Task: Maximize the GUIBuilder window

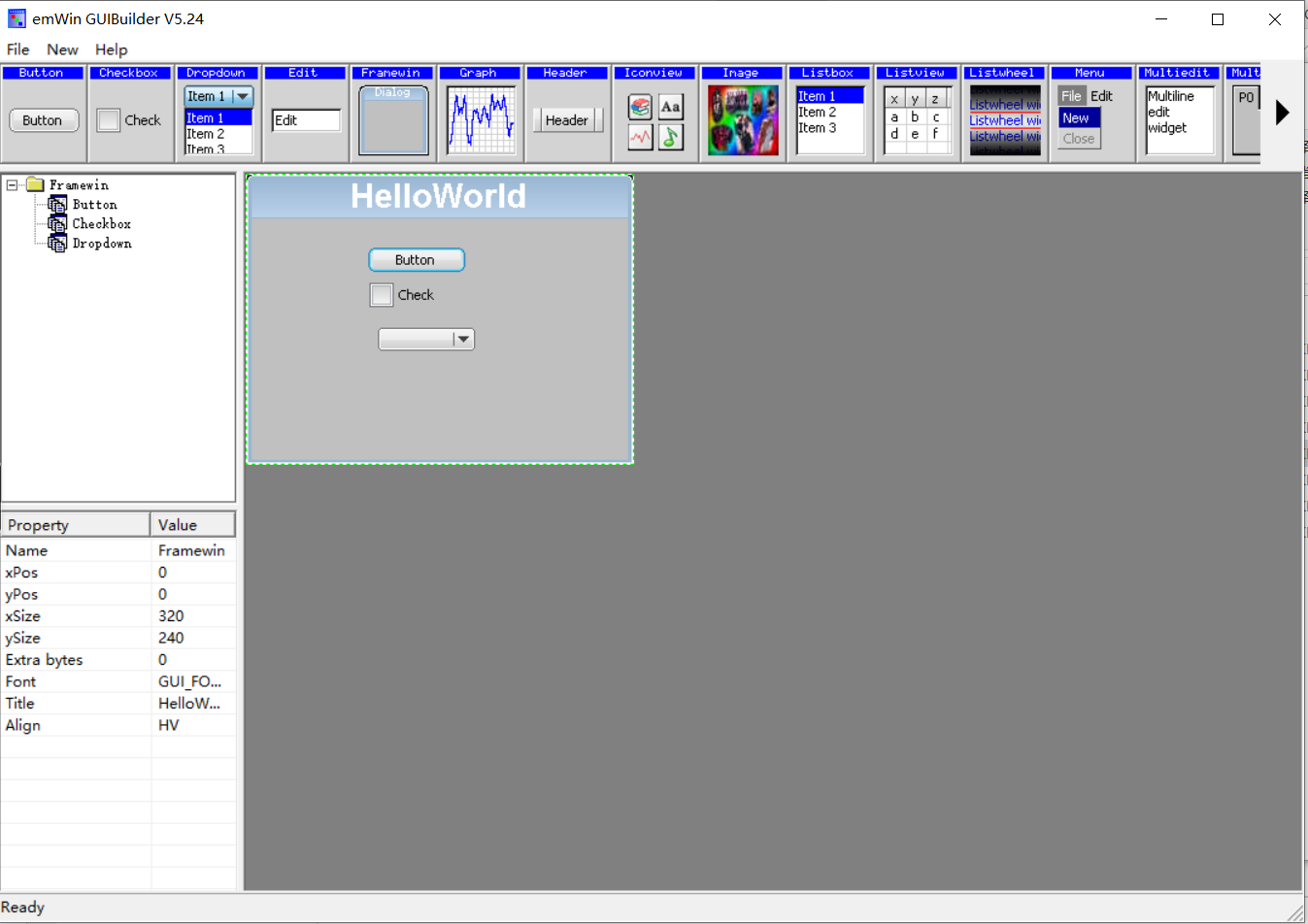Action: coord(1218,19)
